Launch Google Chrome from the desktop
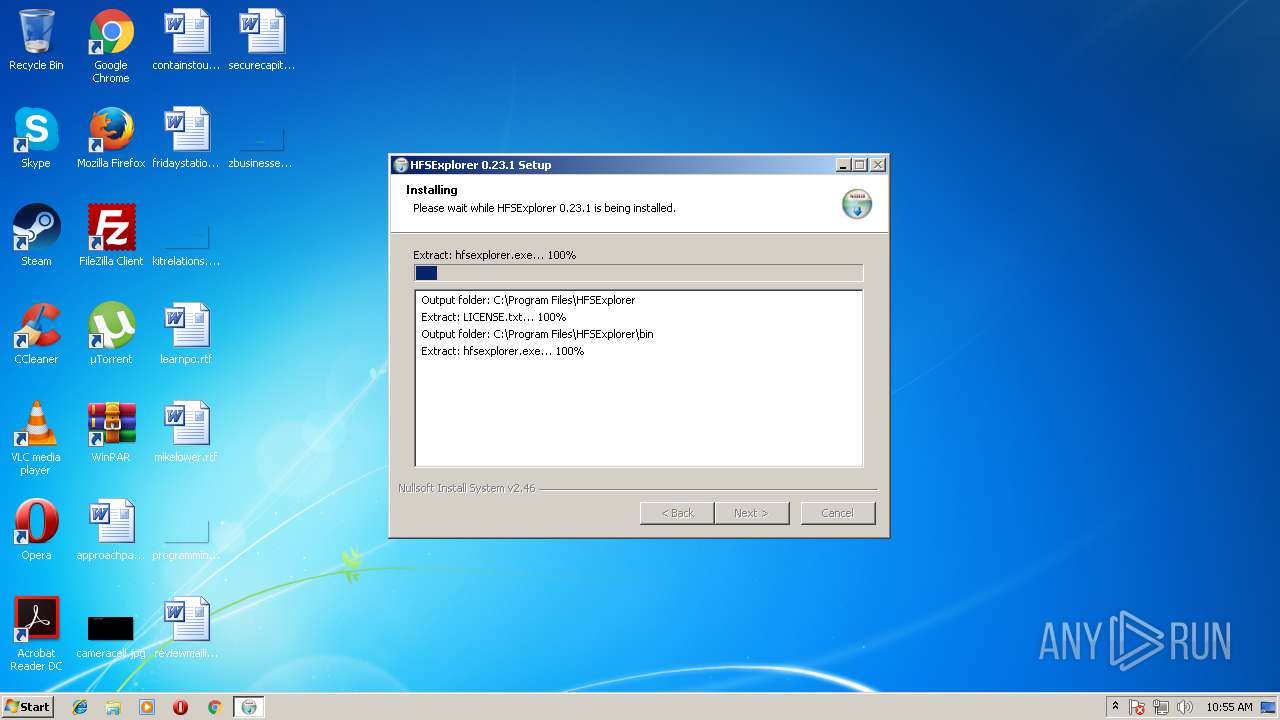This screenshot has width=1280, height=720. pyautogui.click(x=111, y=46)
